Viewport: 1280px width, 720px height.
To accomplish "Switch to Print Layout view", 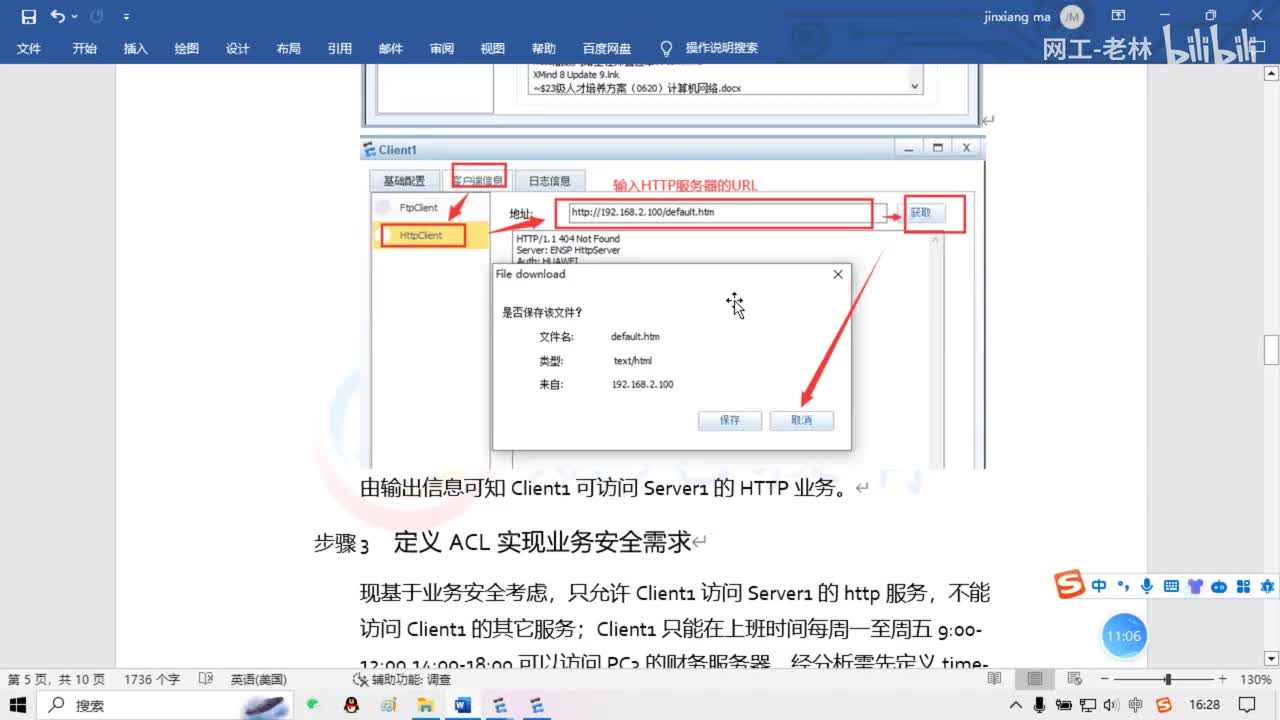I will (x=1035, y=679).
